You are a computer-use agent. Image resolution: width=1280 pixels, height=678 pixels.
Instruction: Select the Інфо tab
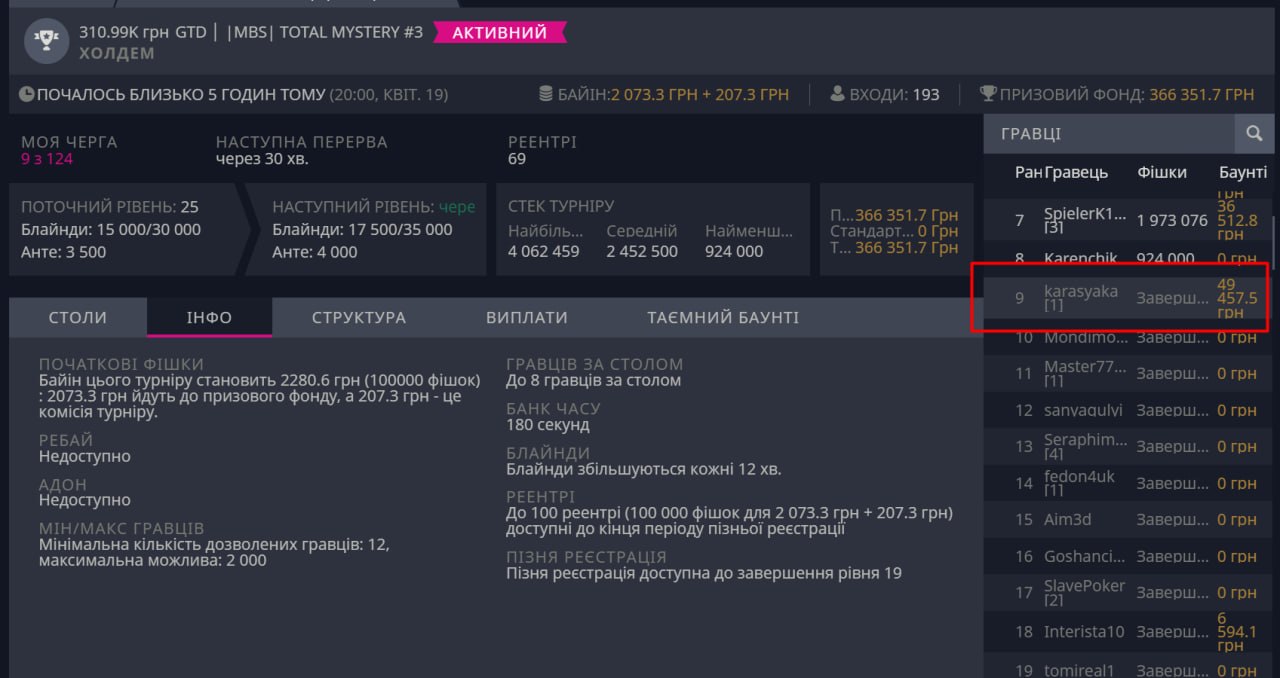click(x=209, y=317)
